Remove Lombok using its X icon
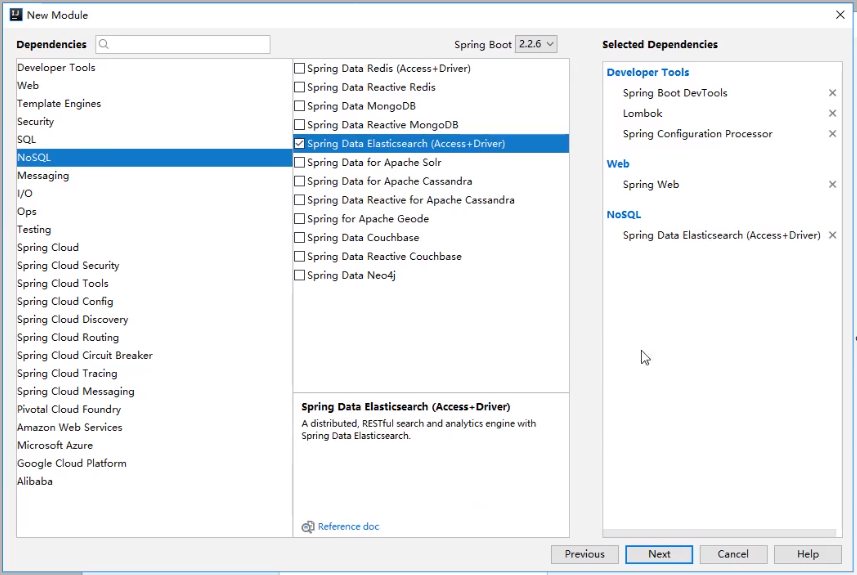 point(832,114)
